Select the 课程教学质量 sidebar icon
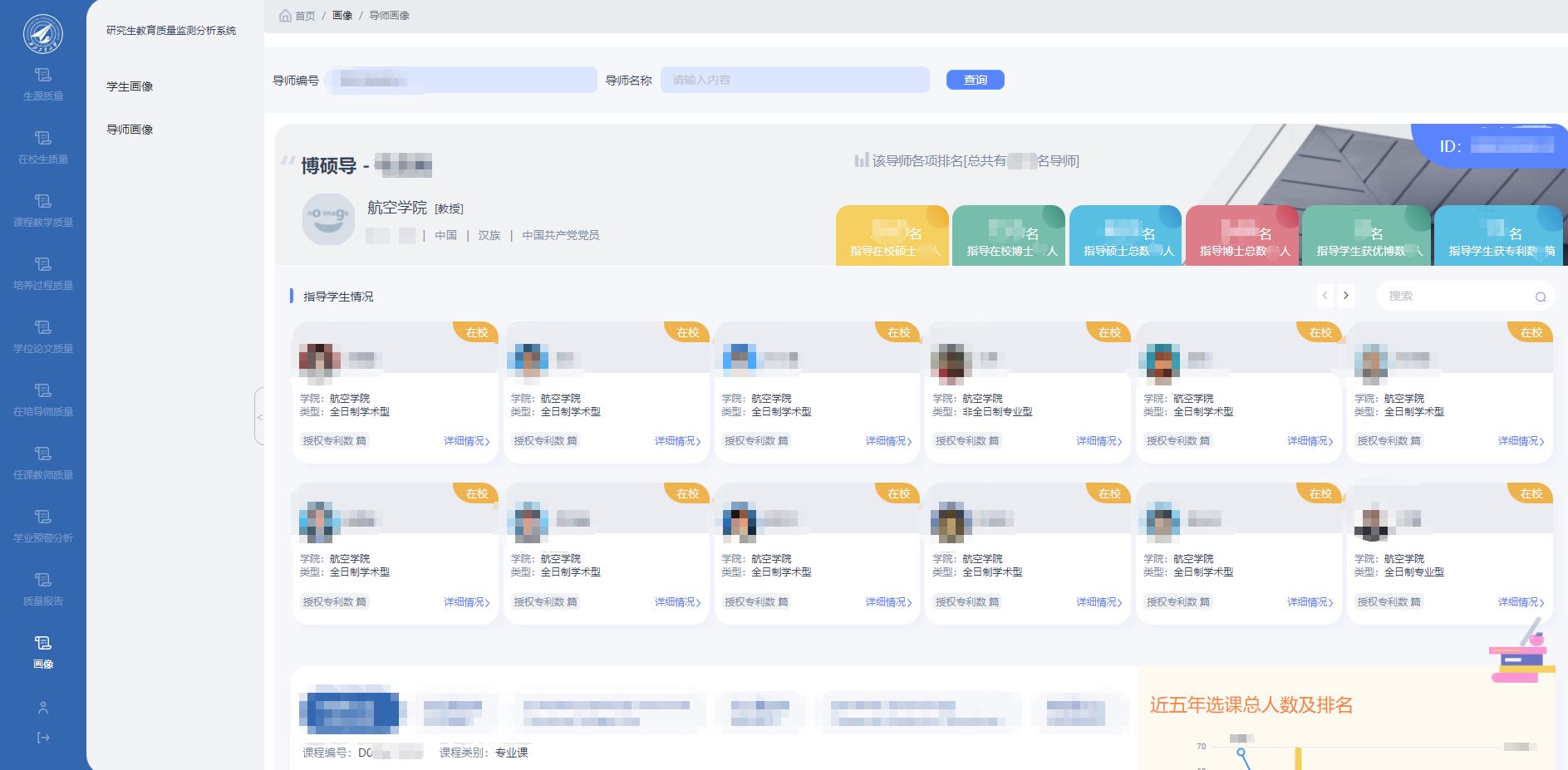This screenshot has width=1568, height=770. 43,203
